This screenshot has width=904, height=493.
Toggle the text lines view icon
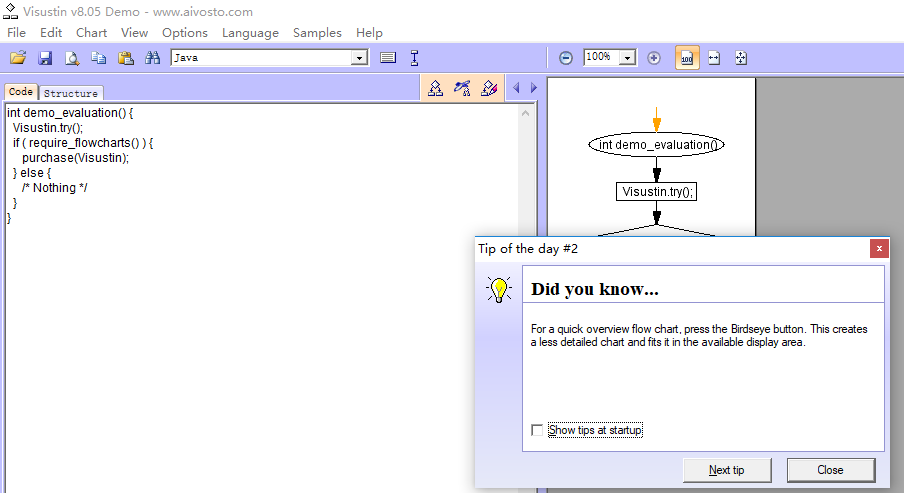388,58
